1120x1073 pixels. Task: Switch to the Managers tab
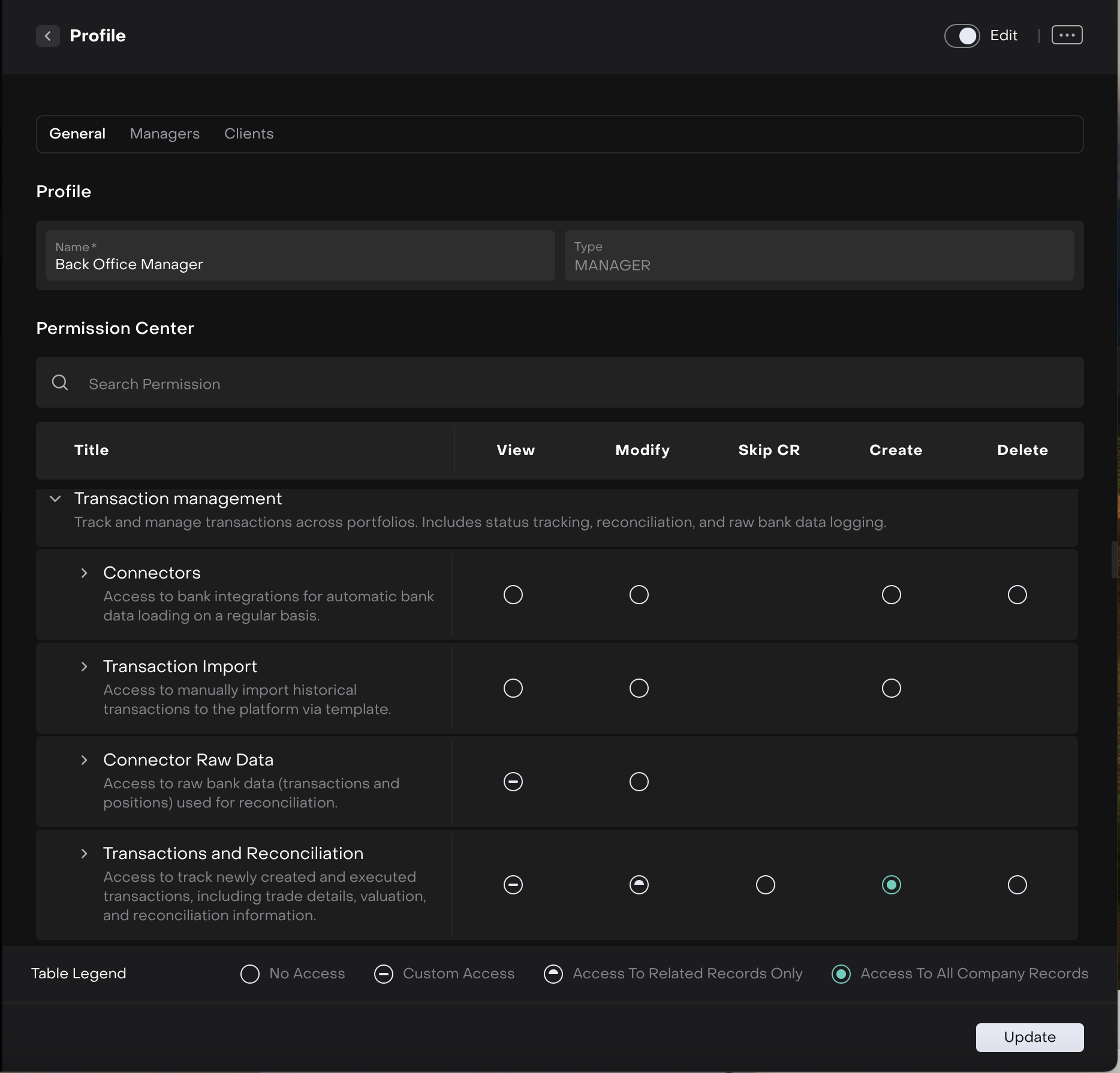pyautogui.click(x=164, y=134)
